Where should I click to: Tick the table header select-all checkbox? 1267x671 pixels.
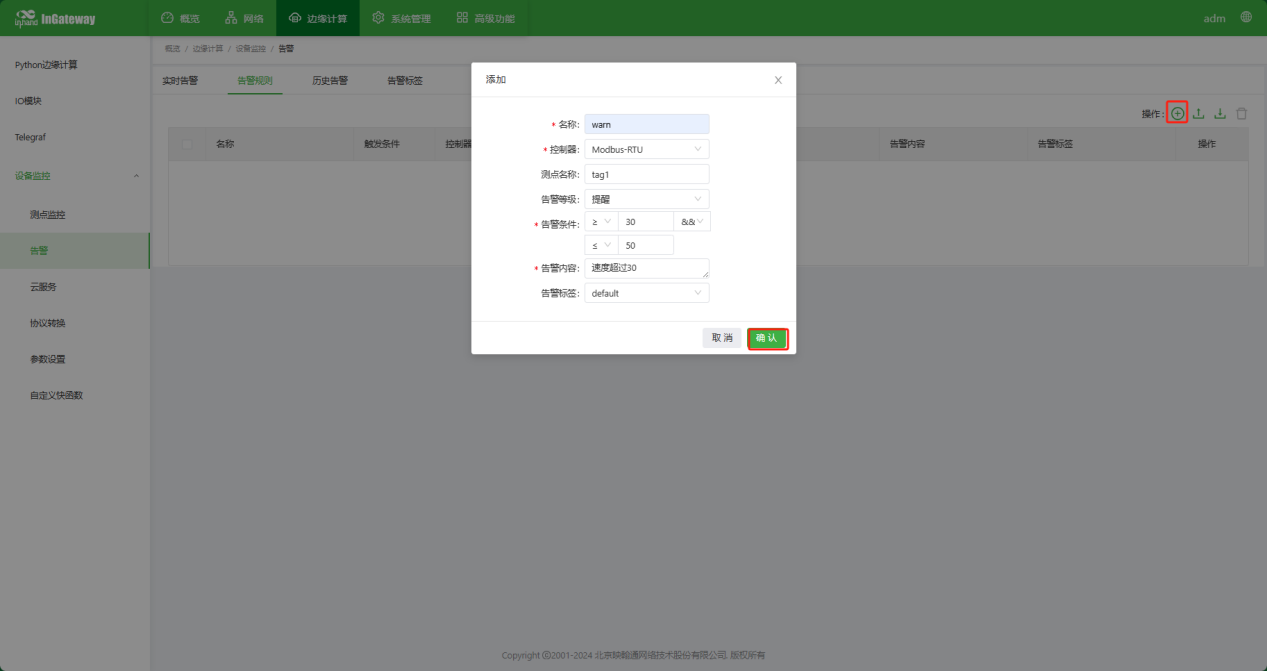click(186, 144)
